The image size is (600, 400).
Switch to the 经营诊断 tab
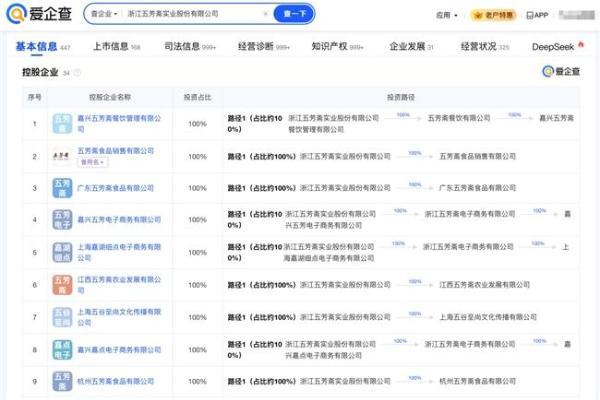pos(264,47)
